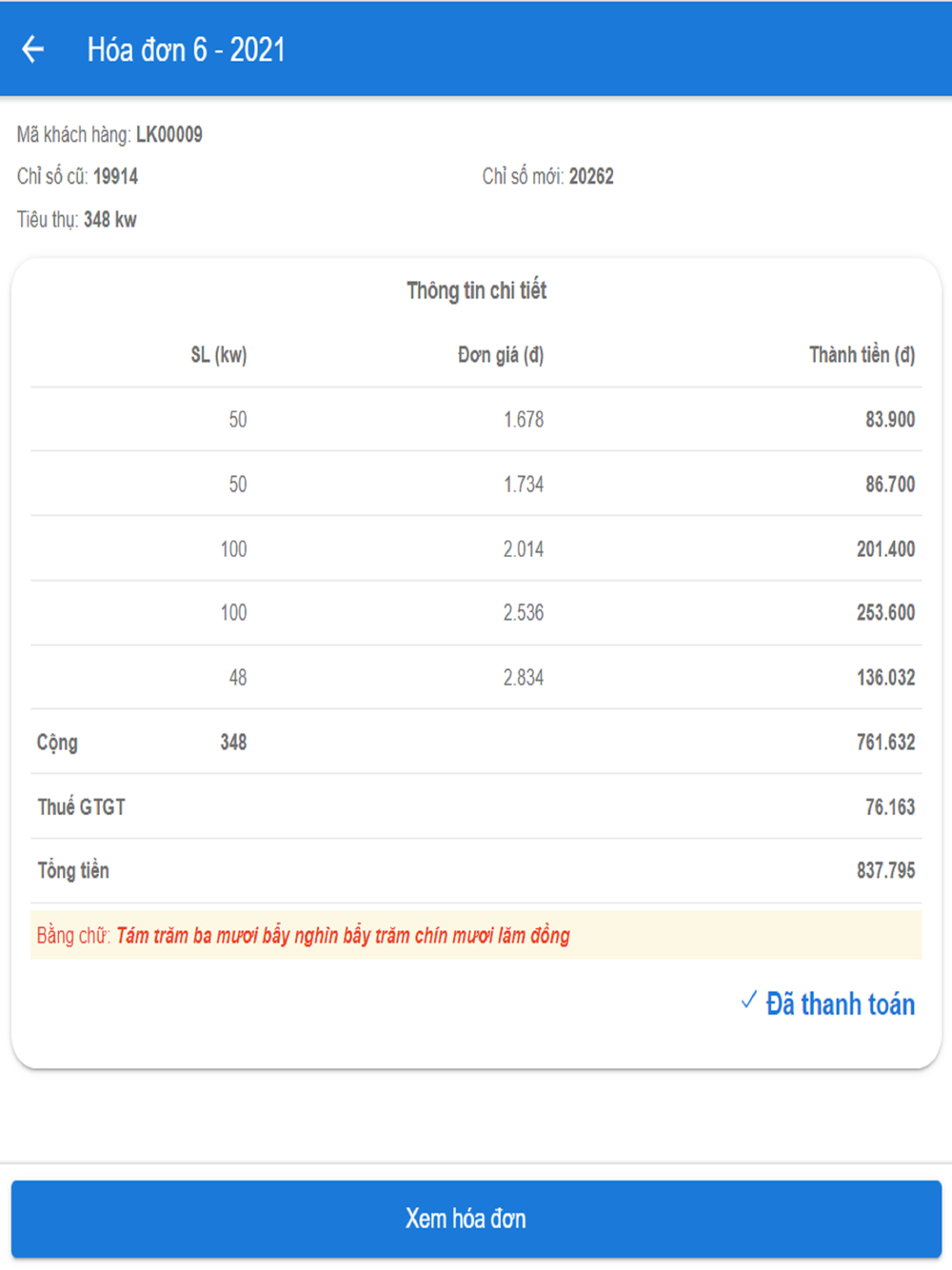This screenshot has width=952, height=1270.
Task: Click the Thông tin chi tiết heading
Action: 476,290
